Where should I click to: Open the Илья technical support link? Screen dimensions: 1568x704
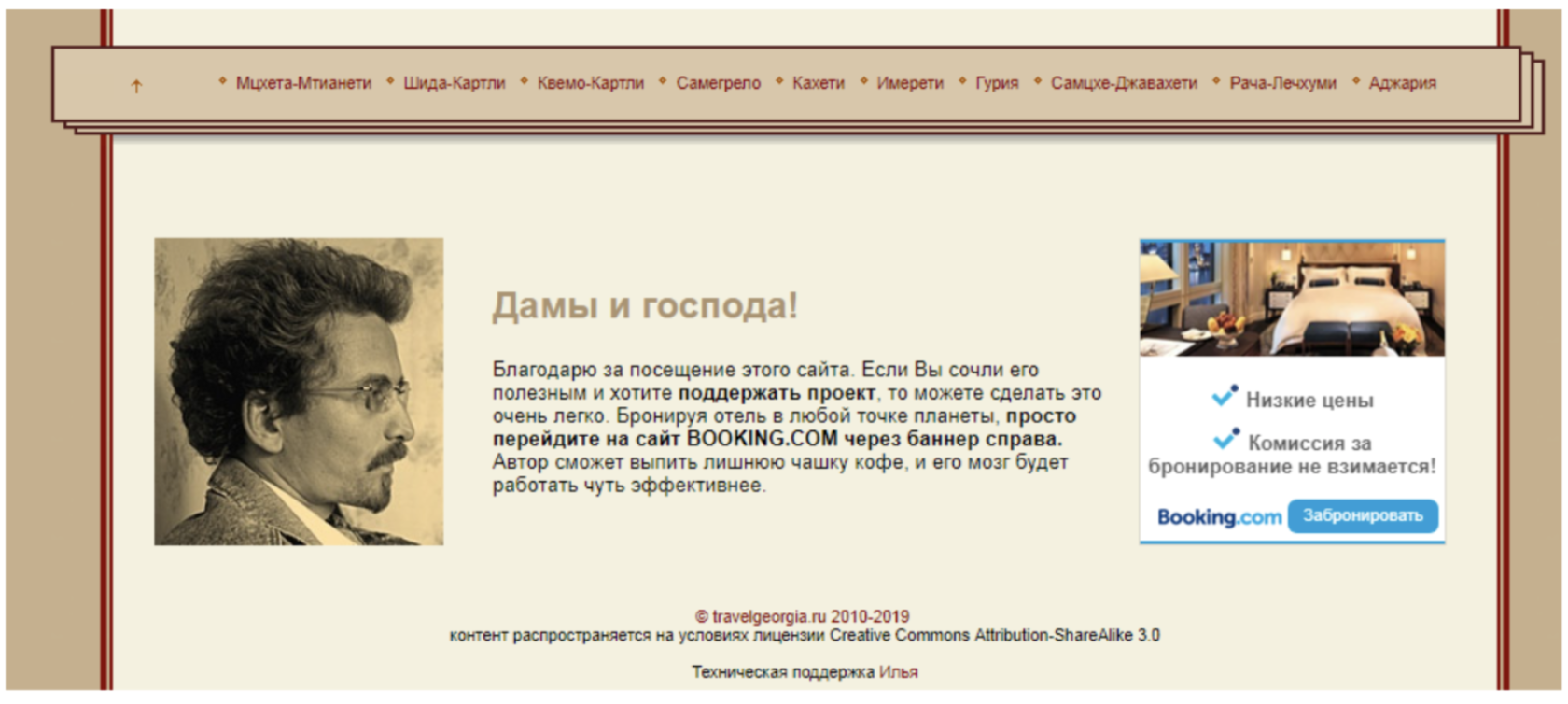click(x=898, y=672)
